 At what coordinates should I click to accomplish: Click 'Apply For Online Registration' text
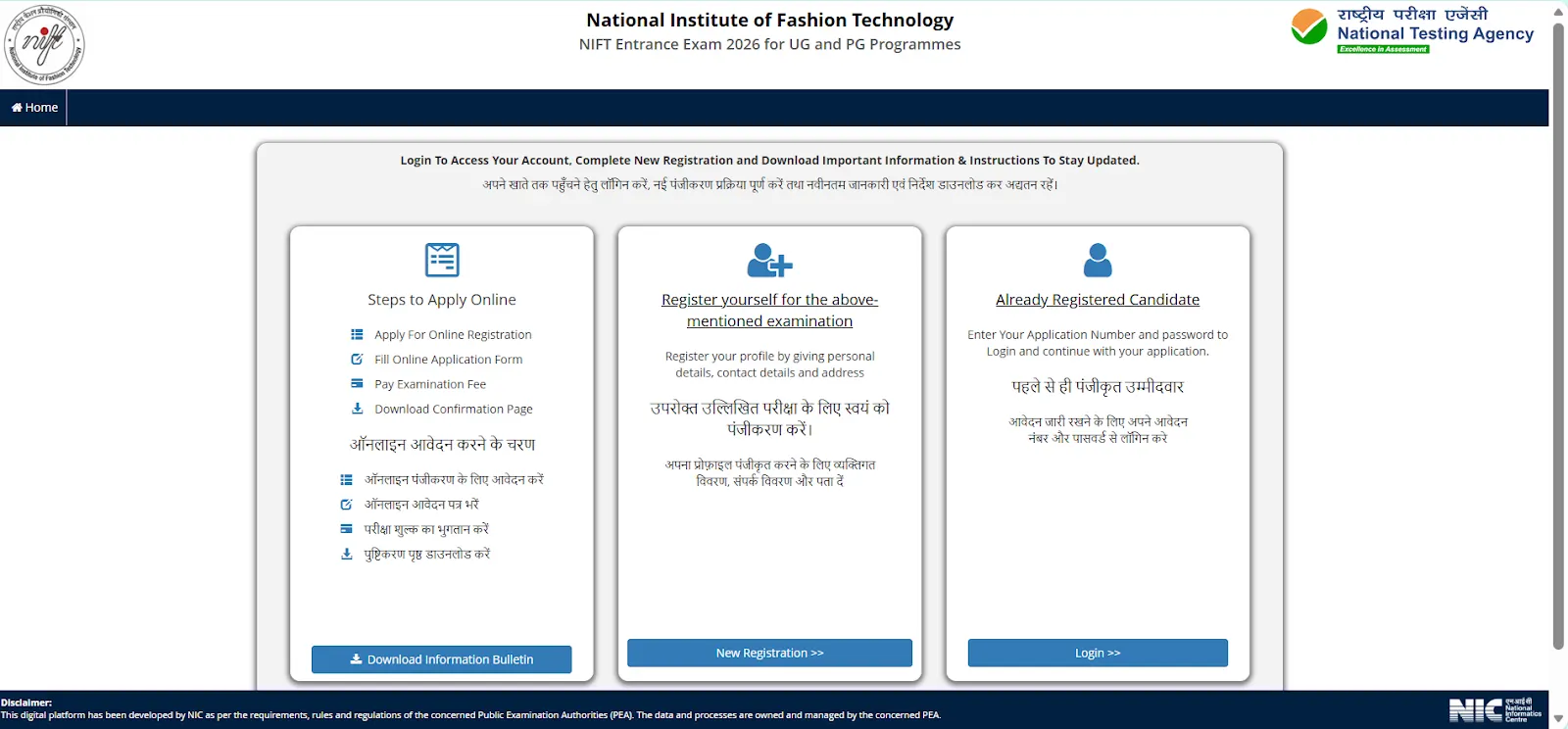point(453,335)
